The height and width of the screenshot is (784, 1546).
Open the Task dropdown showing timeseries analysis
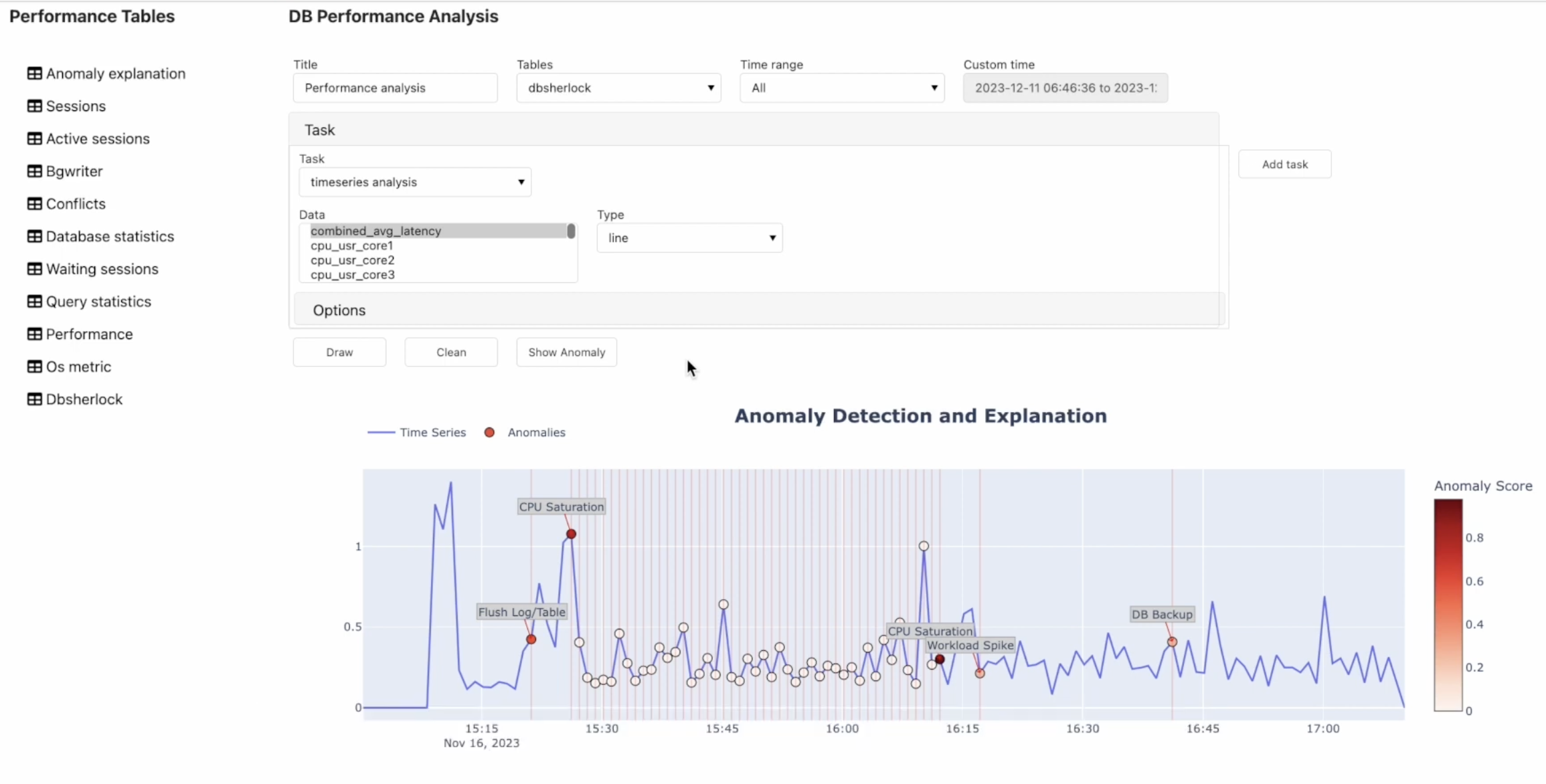click(415, 182)
